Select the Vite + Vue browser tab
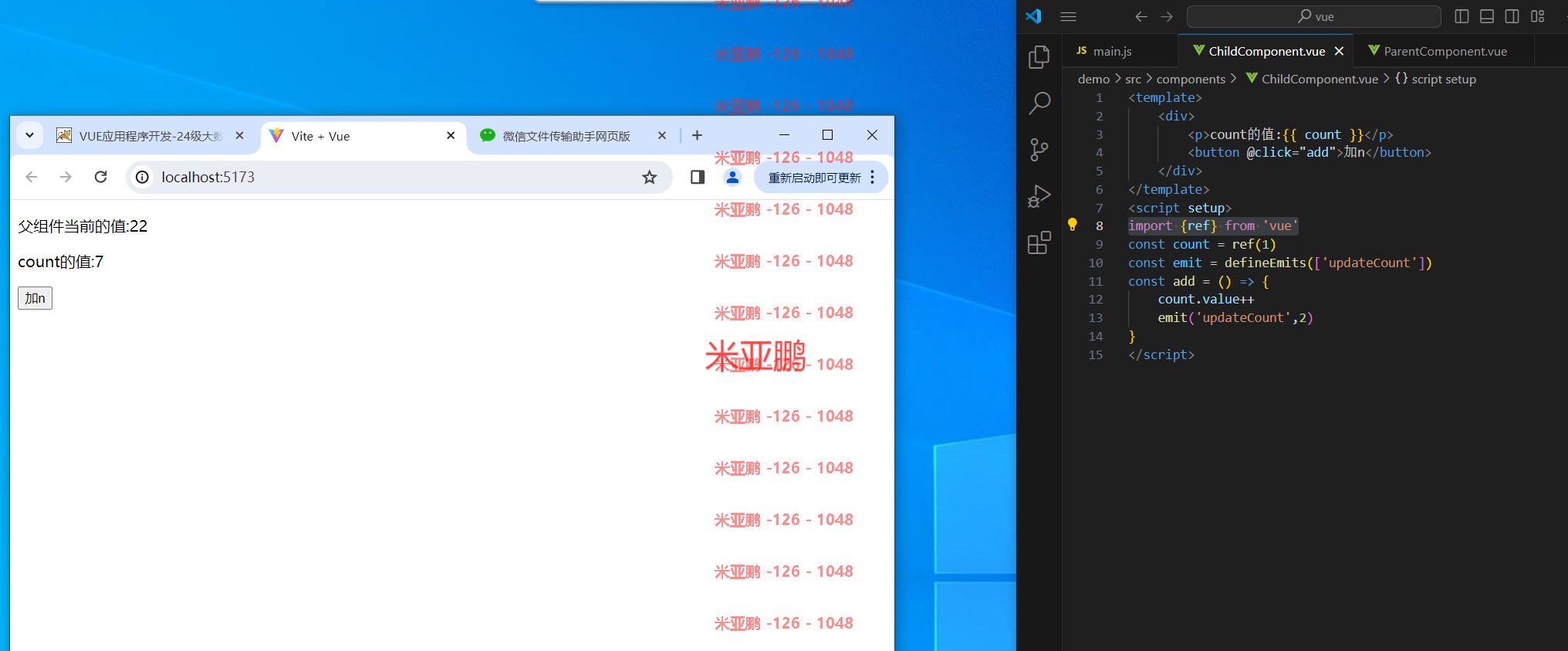This screenshot has width=1568, height=651. click(x=363, y=136)
